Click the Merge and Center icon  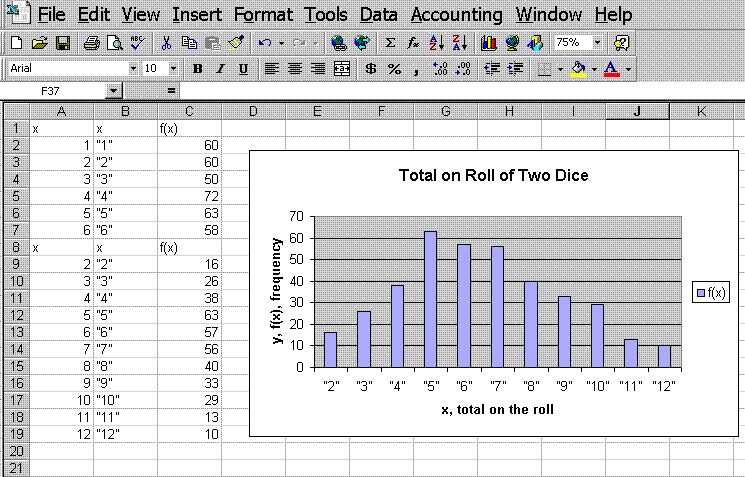[342, 69]
